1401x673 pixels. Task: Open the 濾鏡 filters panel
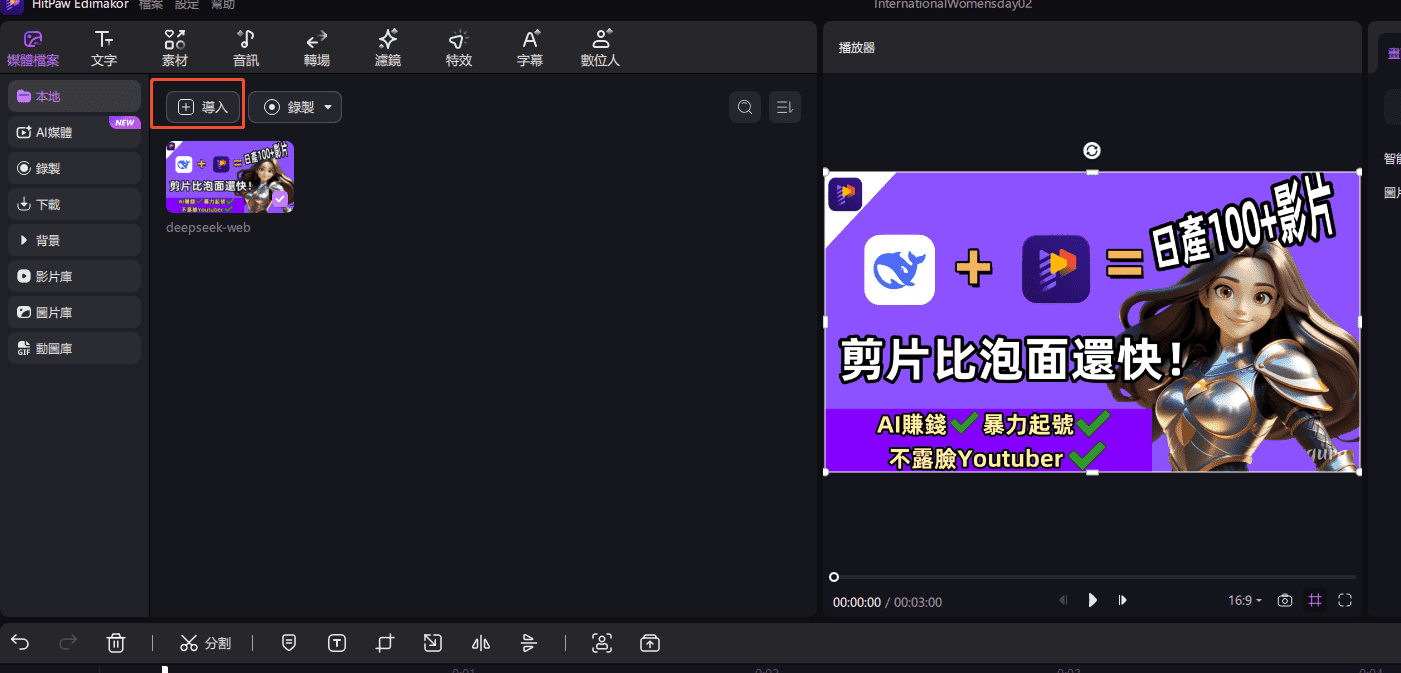(x=387, y=47)
